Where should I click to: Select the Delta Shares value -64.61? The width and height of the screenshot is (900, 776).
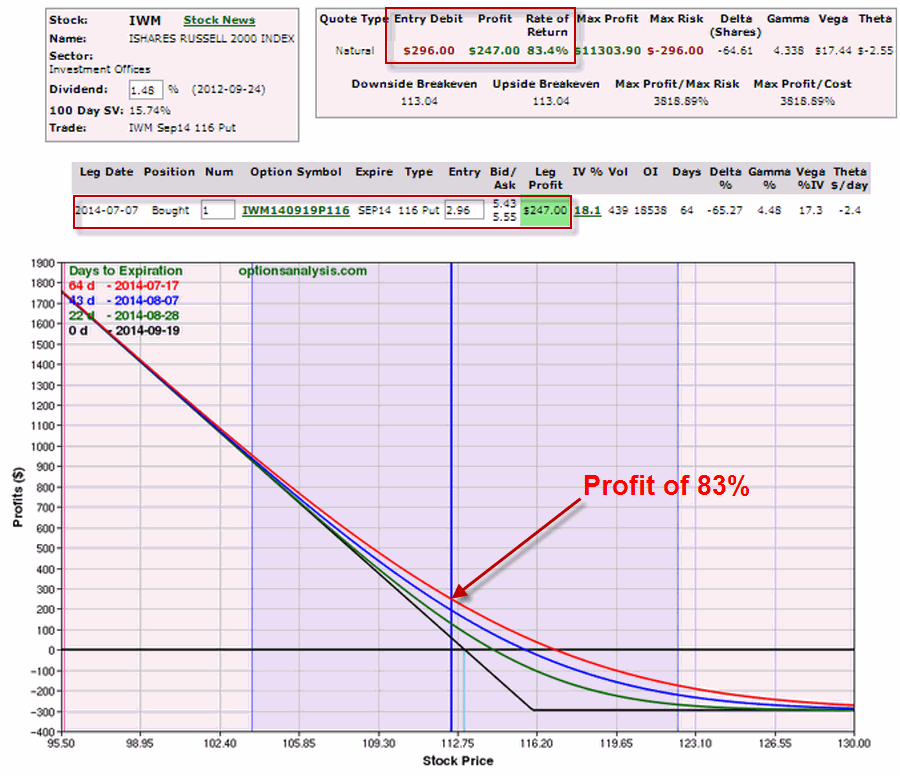point(735,51)
